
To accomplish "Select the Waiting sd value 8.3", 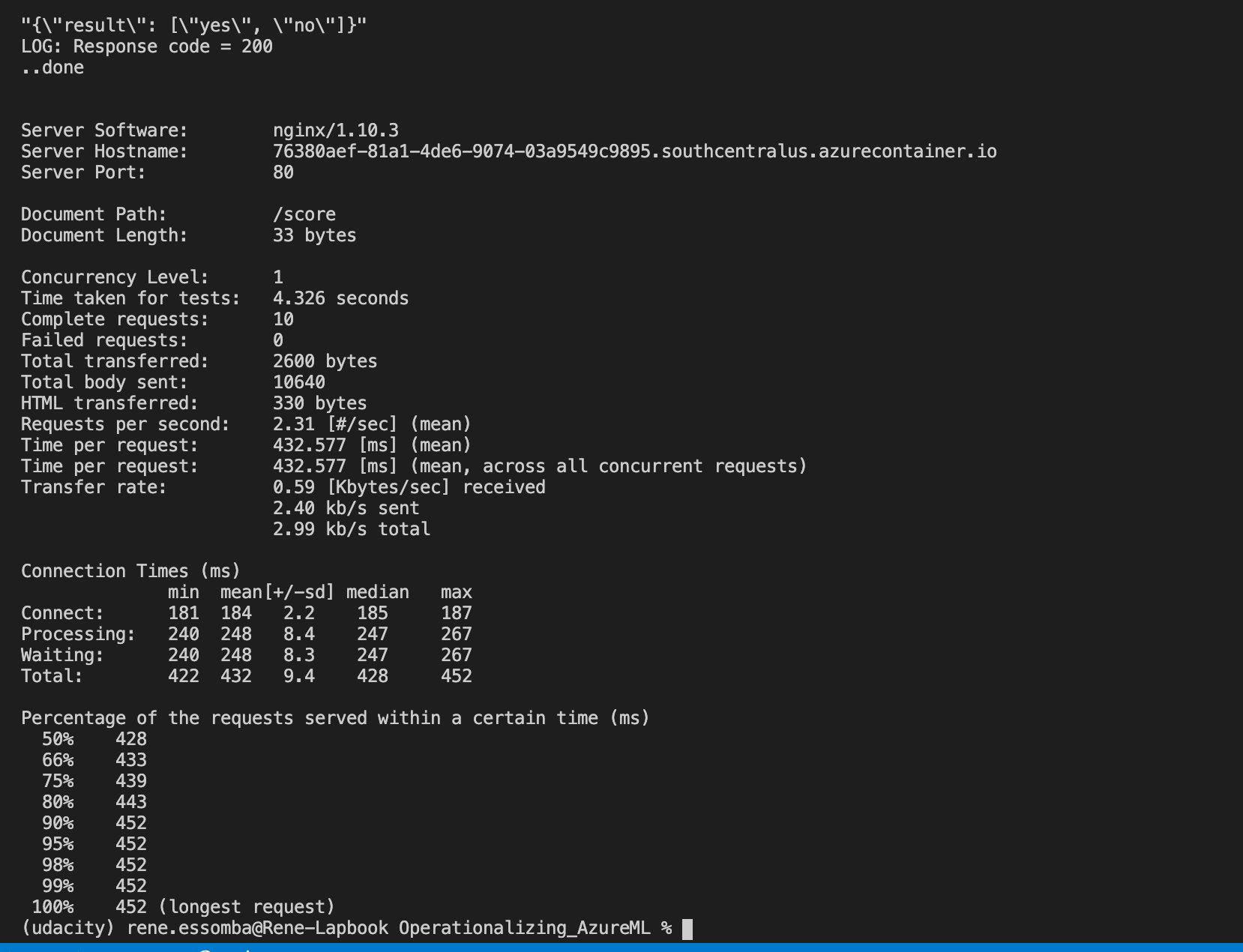I will pos(299,655).
